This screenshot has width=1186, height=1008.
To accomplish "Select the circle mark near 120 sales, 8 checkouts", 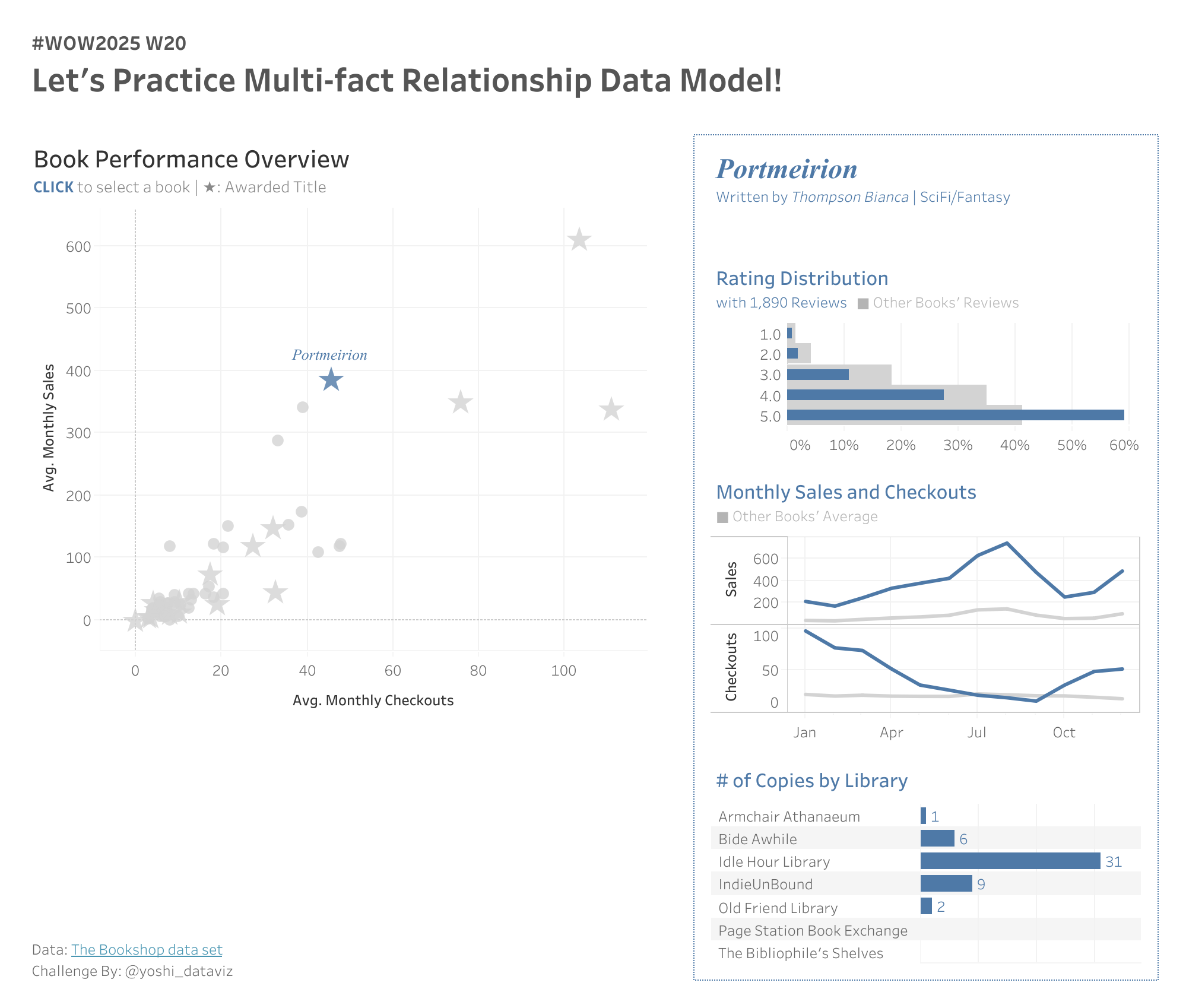I will (170, 546).
